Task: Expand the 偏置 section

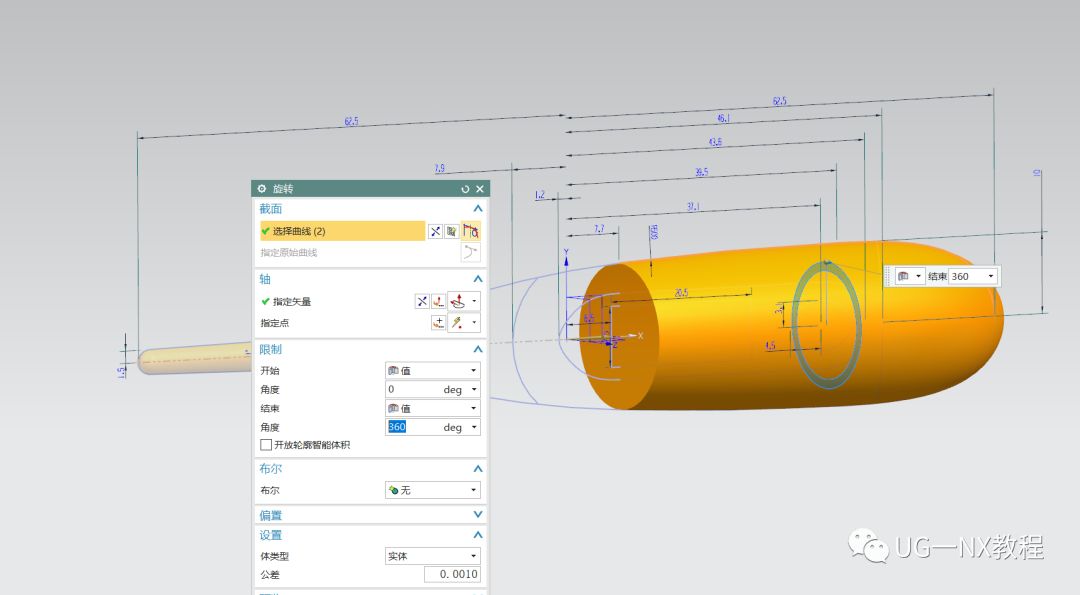Action: tap(478, 514)
